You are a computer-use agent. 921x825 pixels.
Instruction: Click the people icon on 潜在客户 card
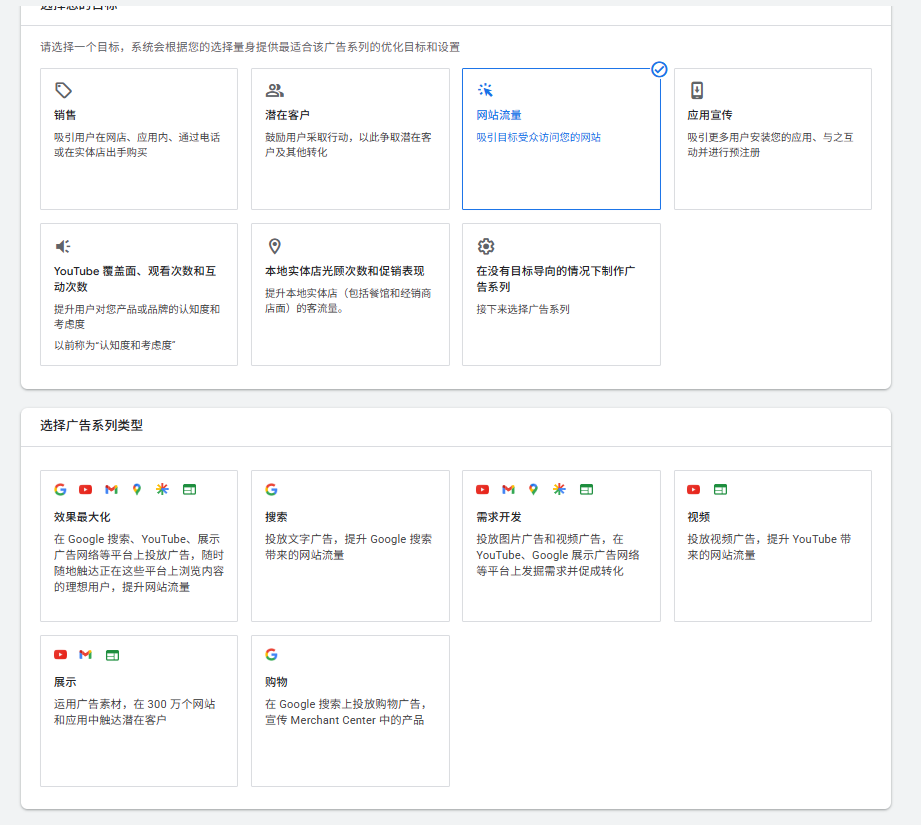pos(274,90)
